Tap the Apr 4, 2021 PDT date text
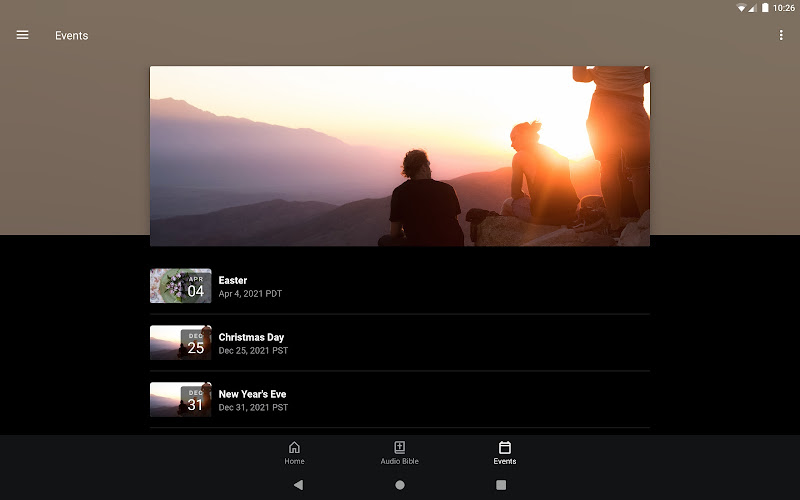The width and height of the screenshot is (800, 500). [x=250, y=295]
